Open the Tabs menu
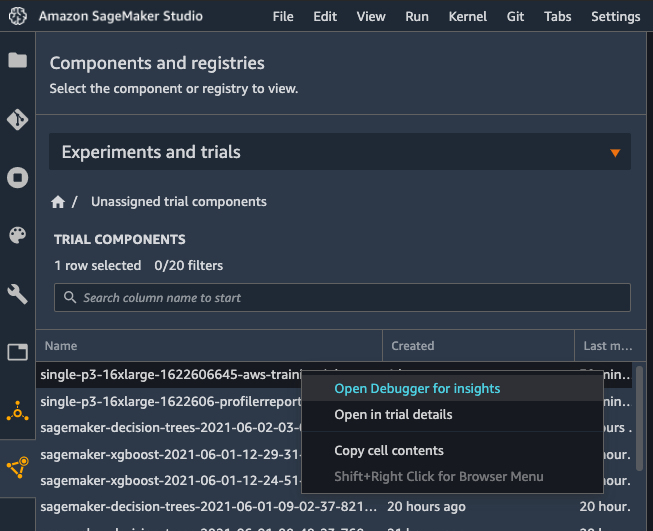 coord(558,17)
